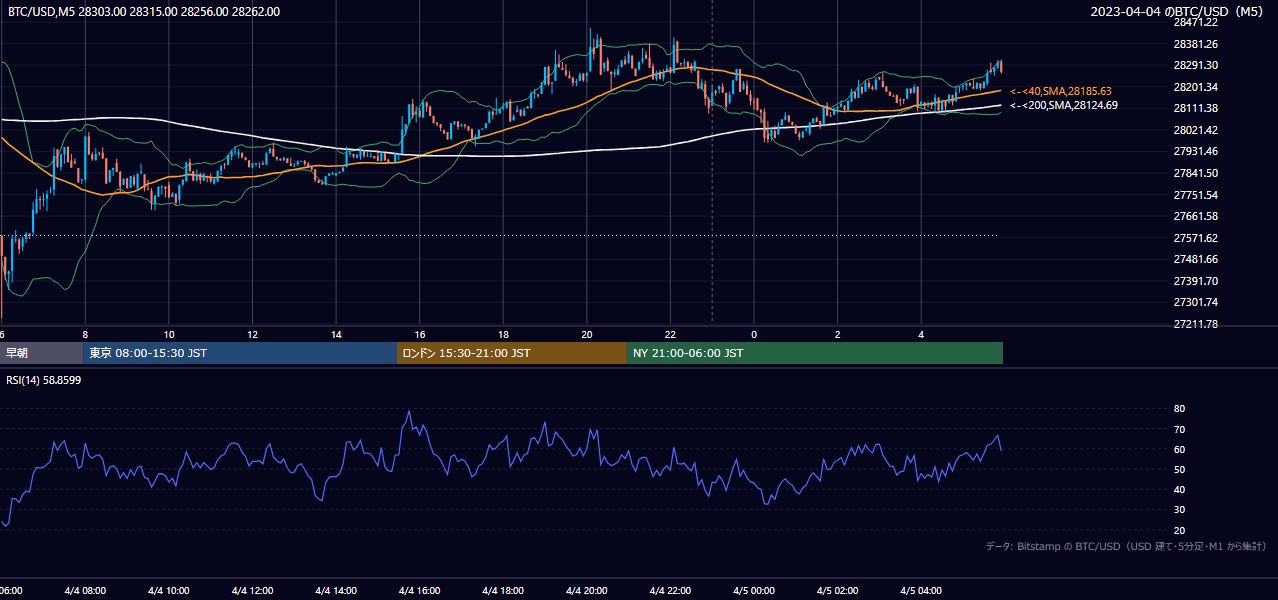Click the 4/5 00:00 time axis label
The width and height of the screenshot is (1278, 600).
754,591
